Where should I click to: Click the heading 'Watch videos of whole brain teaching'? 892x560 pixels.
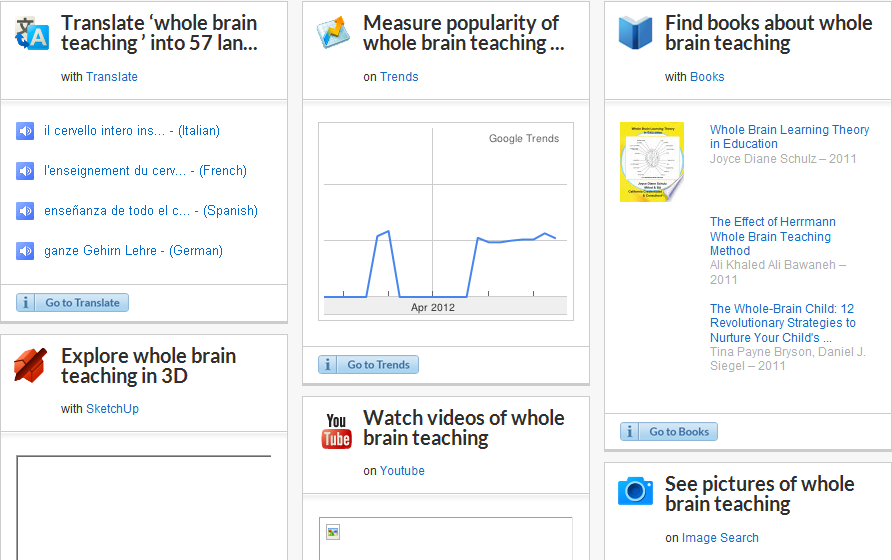[x=464, y=428]
